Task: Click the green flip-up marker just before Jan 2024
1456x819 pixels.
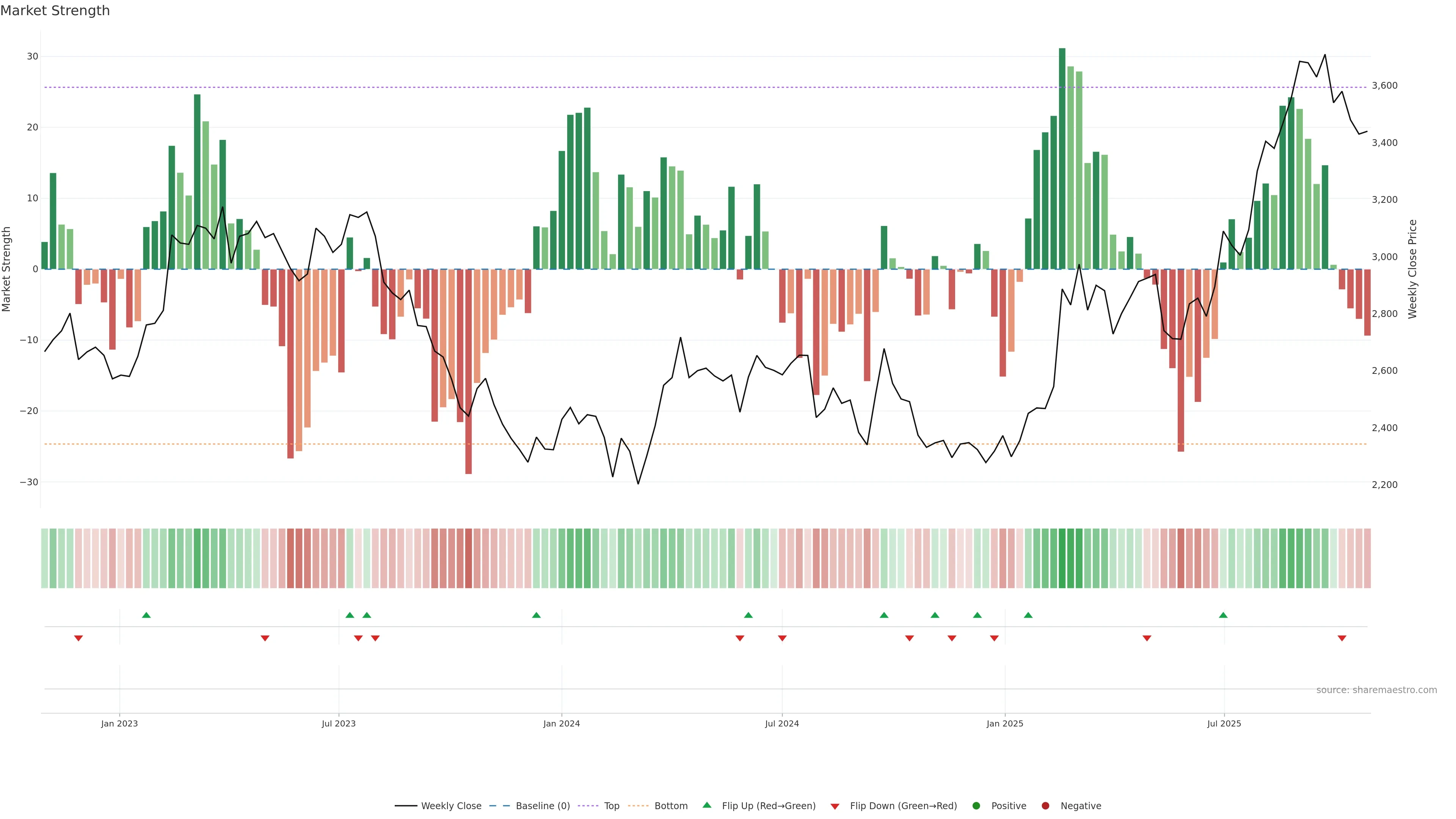Action: click(537, 615)
